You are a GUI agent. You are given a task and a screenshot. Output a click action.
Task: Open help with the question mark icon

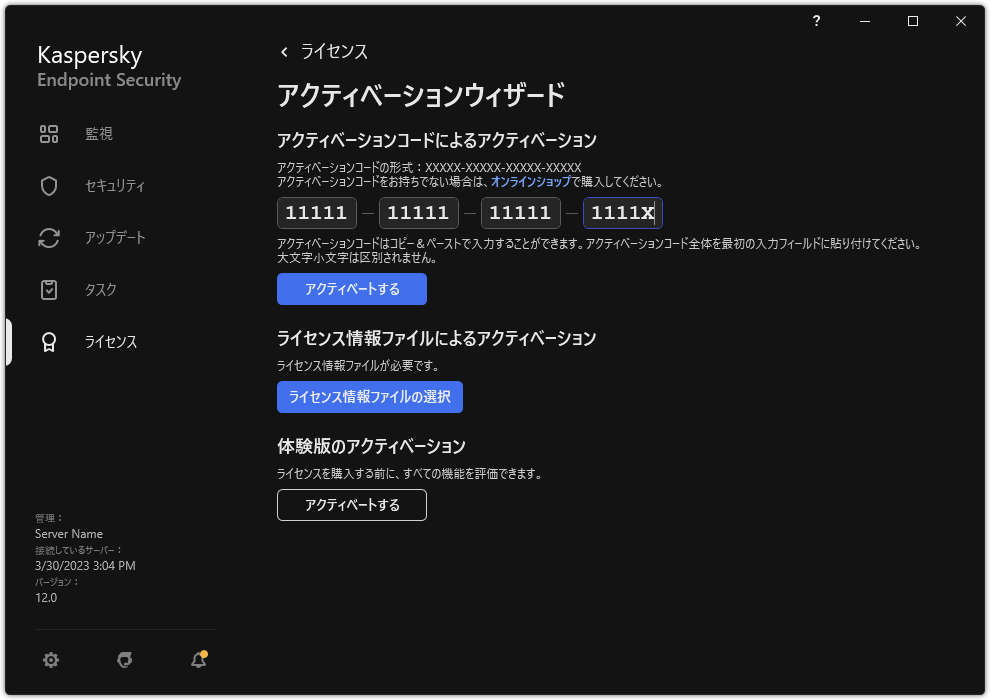pyautogui.click(x=815, y=21)
